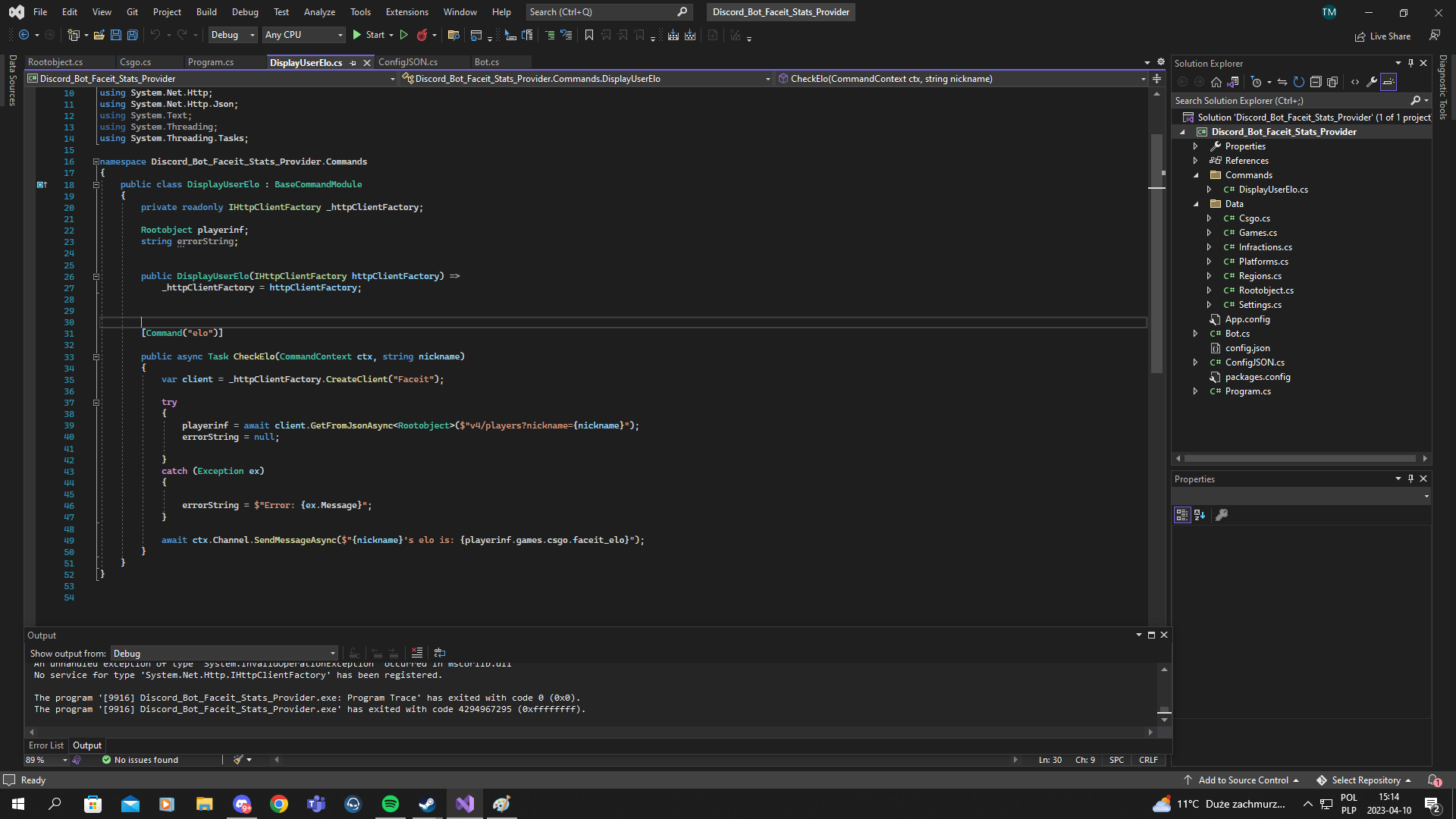
Task: Click the Start debugging button
Action: point(369,35)
